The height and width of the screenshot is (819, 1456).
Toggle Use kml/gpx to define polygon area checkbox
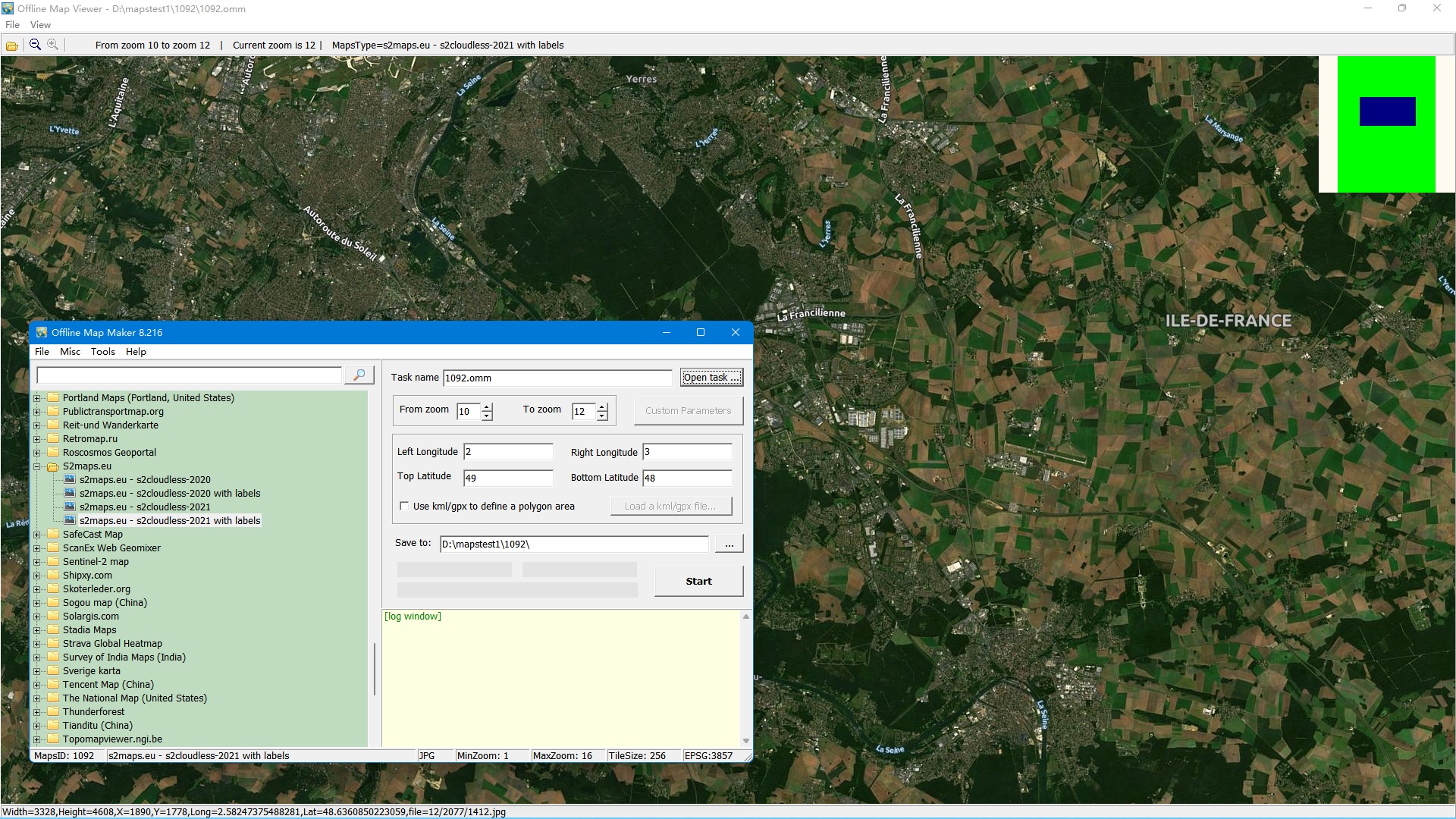tap(404, 506)
